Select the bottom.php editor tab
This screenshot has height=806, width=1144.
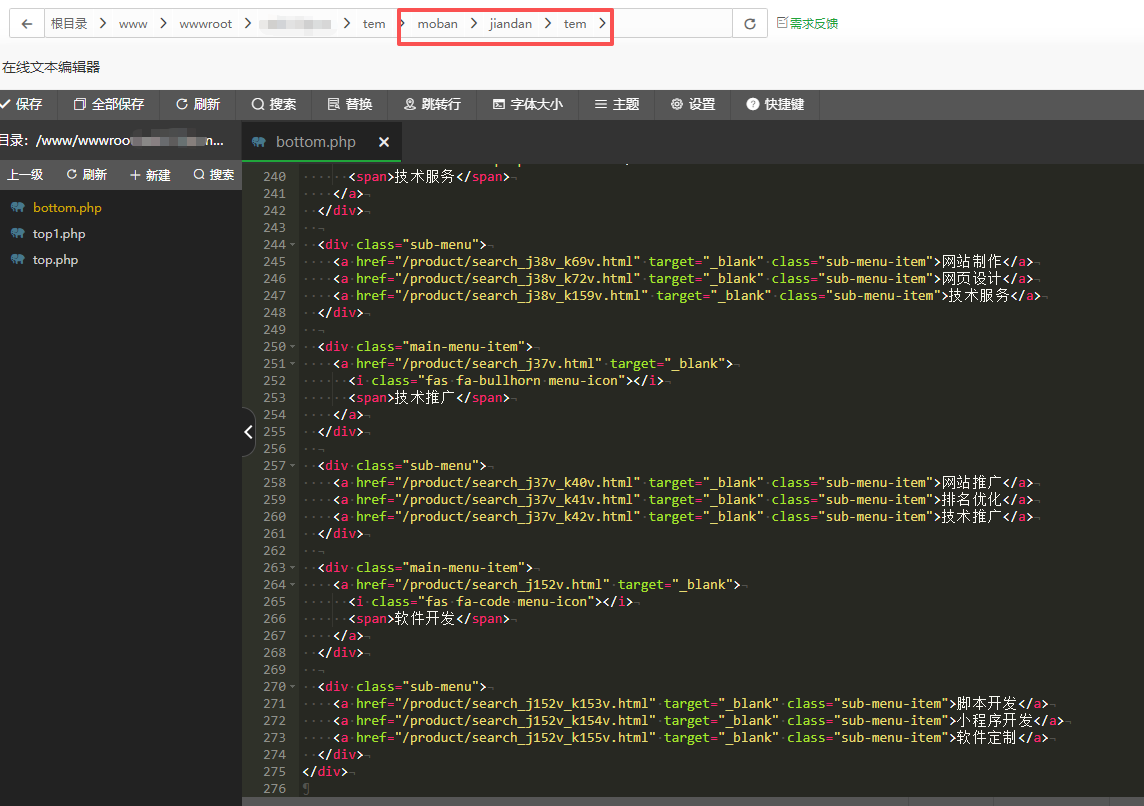pyautogui.click(x=315, y=142)
